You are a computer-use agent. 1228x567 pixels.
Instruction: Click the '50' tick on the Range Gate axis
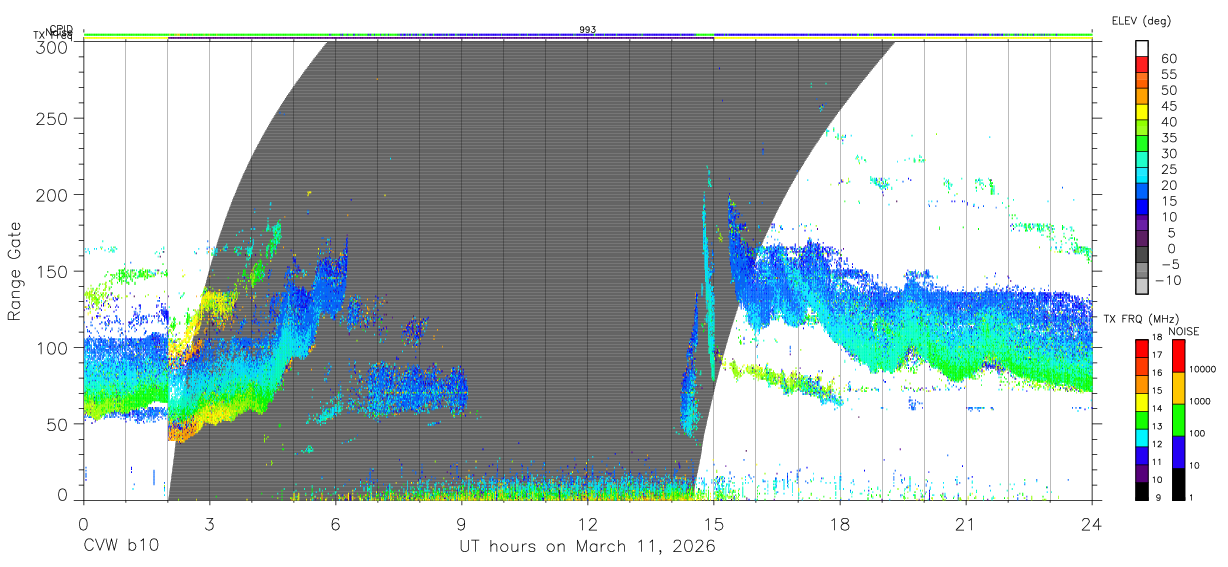(x=56, y=424)
